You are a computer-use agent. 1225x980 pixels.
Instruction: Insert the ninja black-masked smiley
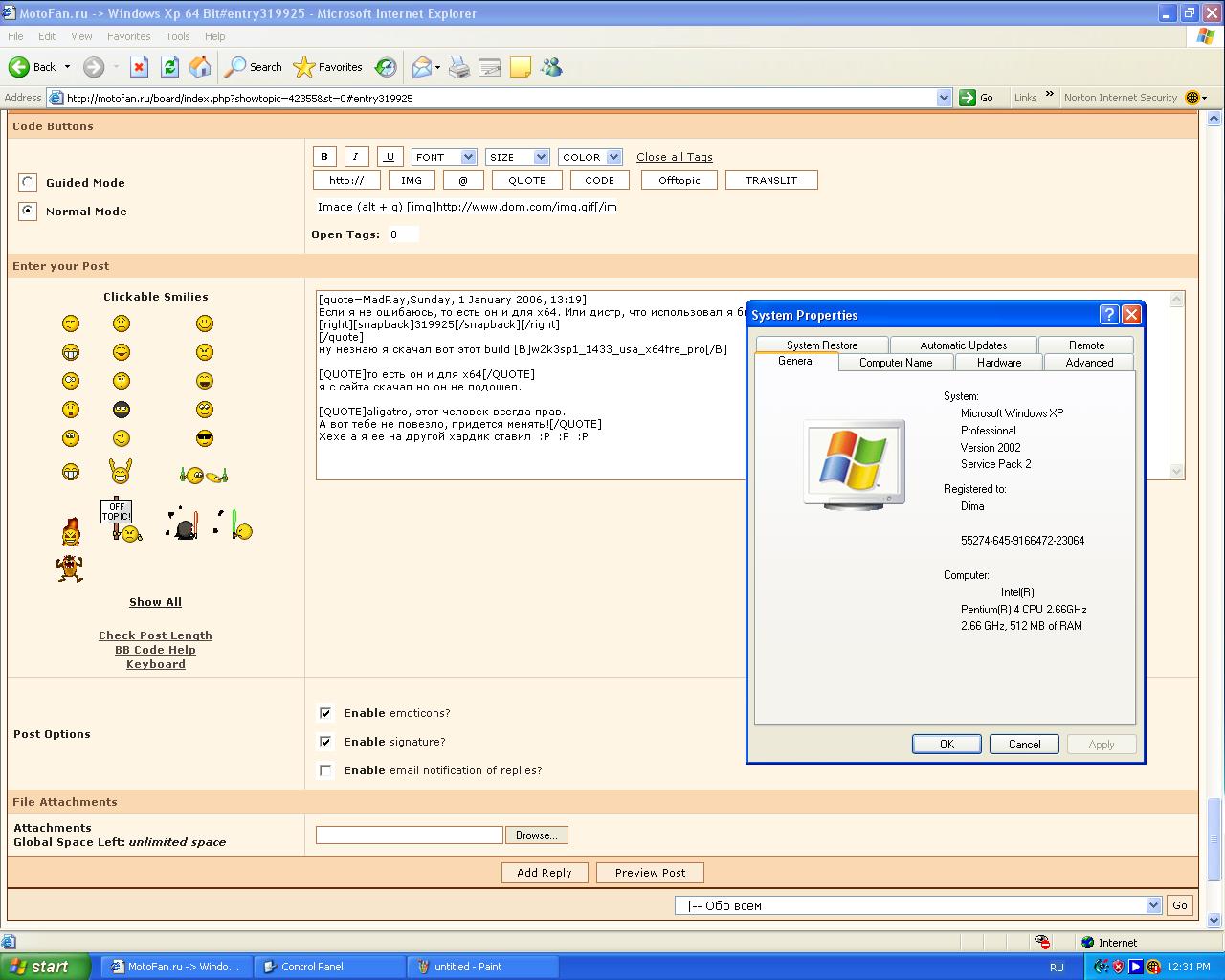[121, 410]
